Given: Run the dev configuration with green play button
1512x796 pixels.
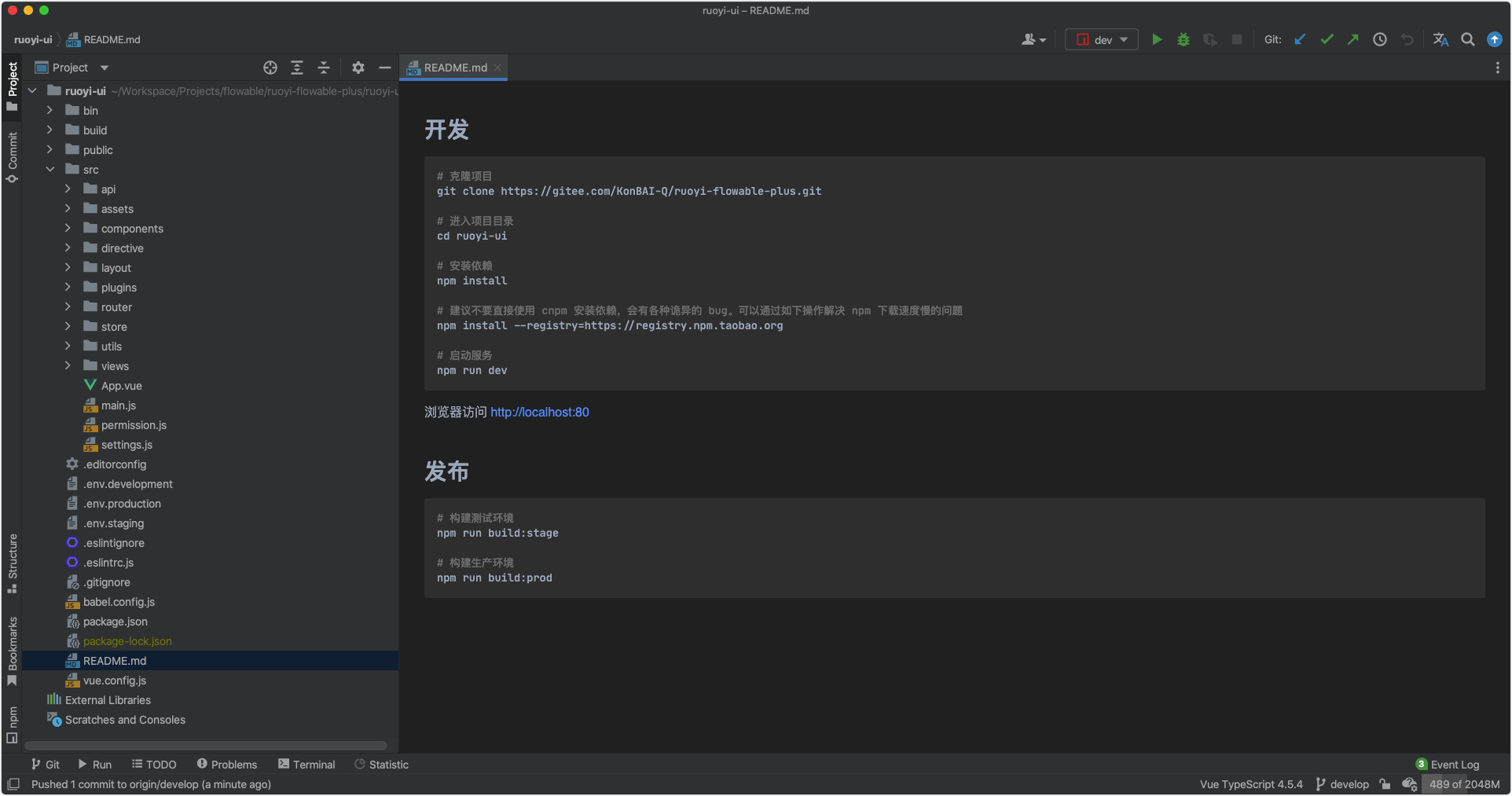Looking at the screenshot, I should coord(1157,39).
